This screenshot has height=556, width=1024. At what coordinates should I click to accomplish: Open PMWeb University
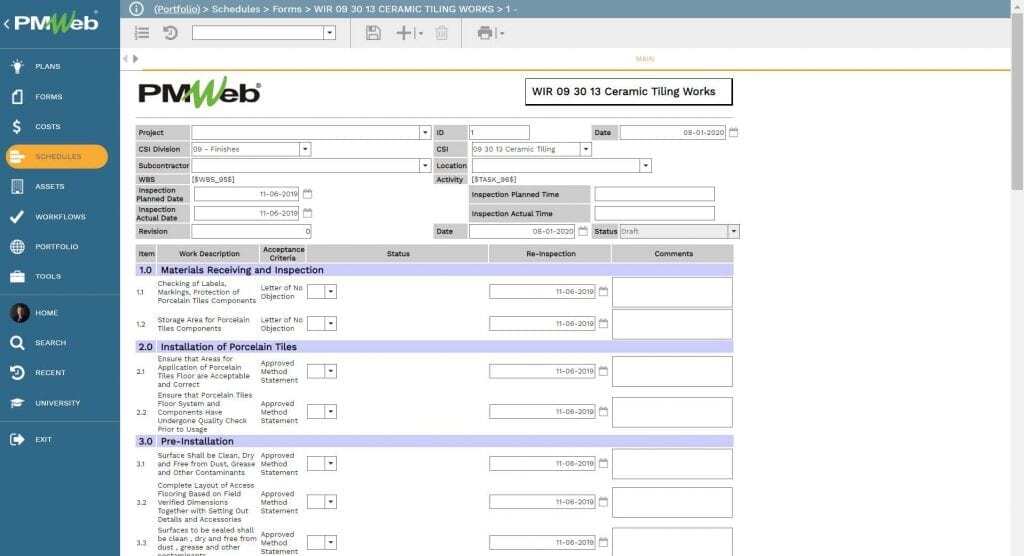(x=57, y=403)
